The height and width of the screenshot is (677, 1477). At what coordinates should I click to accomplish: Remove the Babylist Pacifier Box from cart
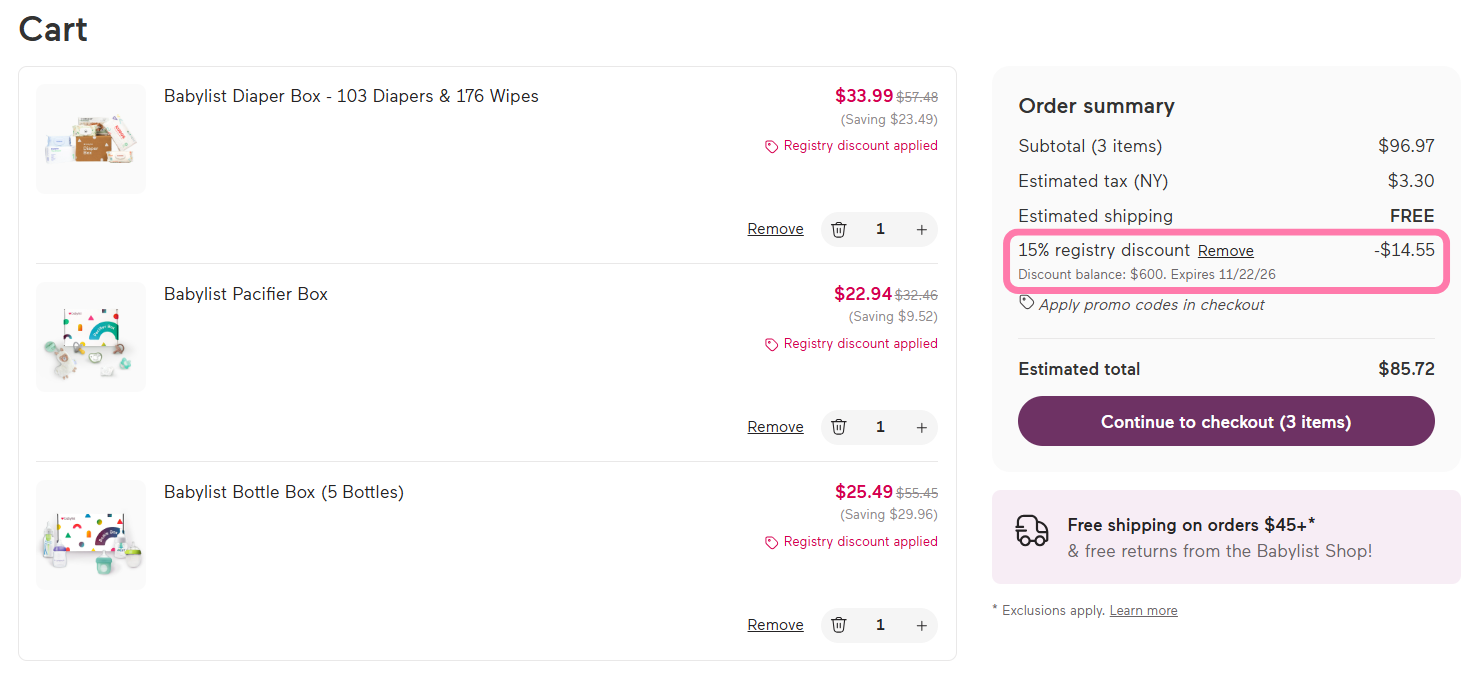coord(775,427)
